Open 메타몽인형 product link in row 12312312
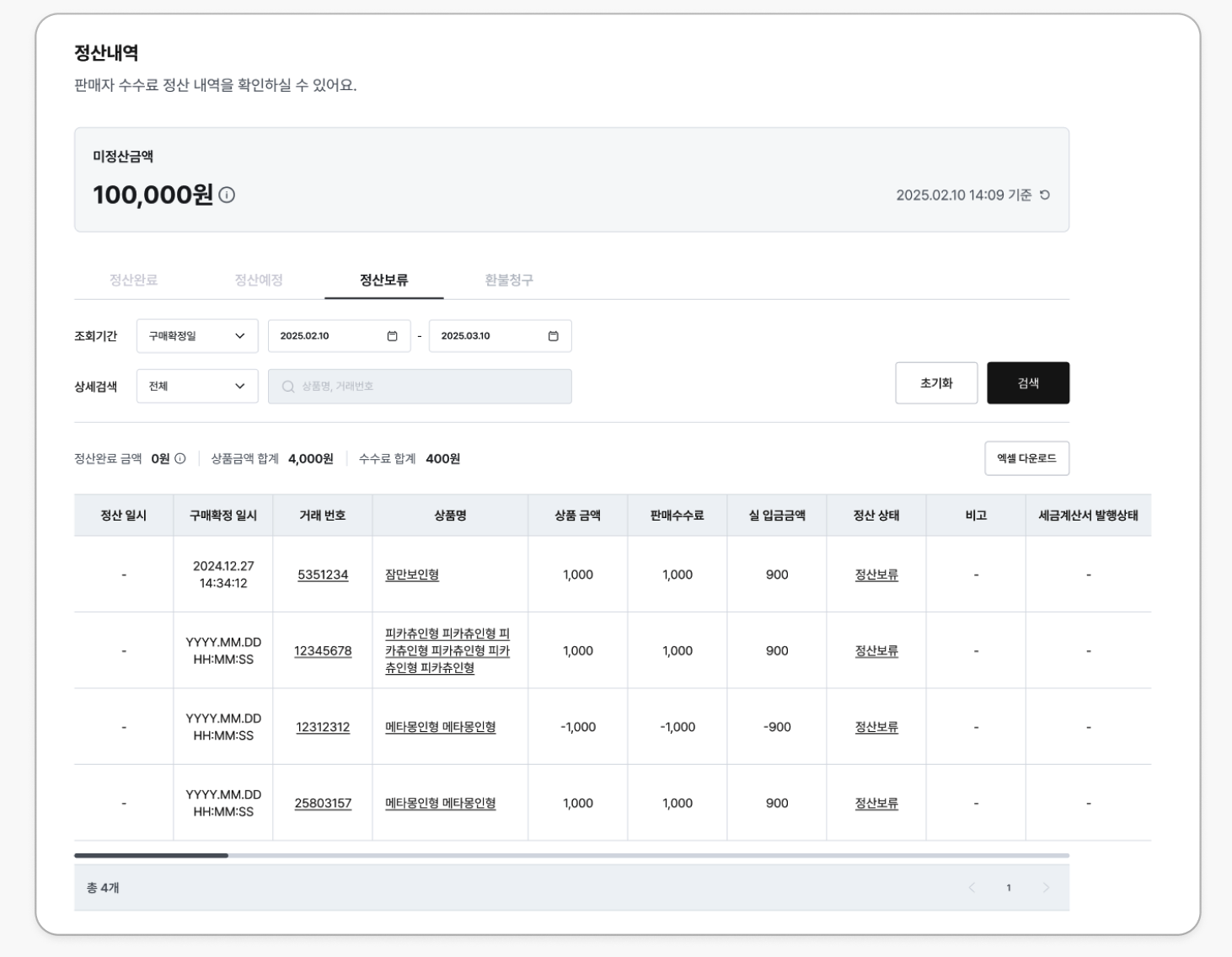Screen dimensions: 1232x957 point(441,727)
